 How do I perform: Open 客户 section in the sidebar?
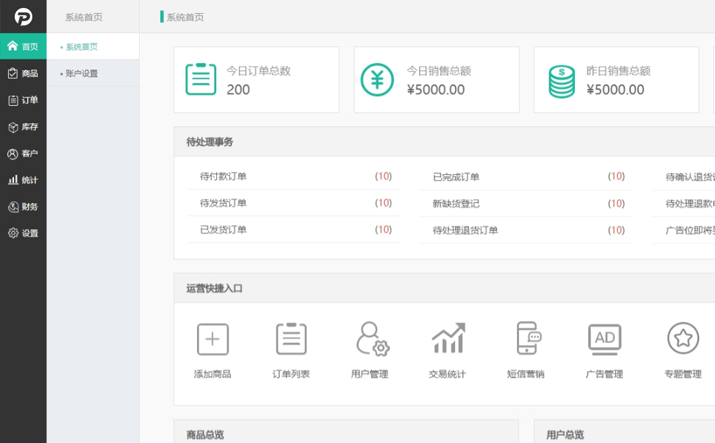(x=23, y=153)
